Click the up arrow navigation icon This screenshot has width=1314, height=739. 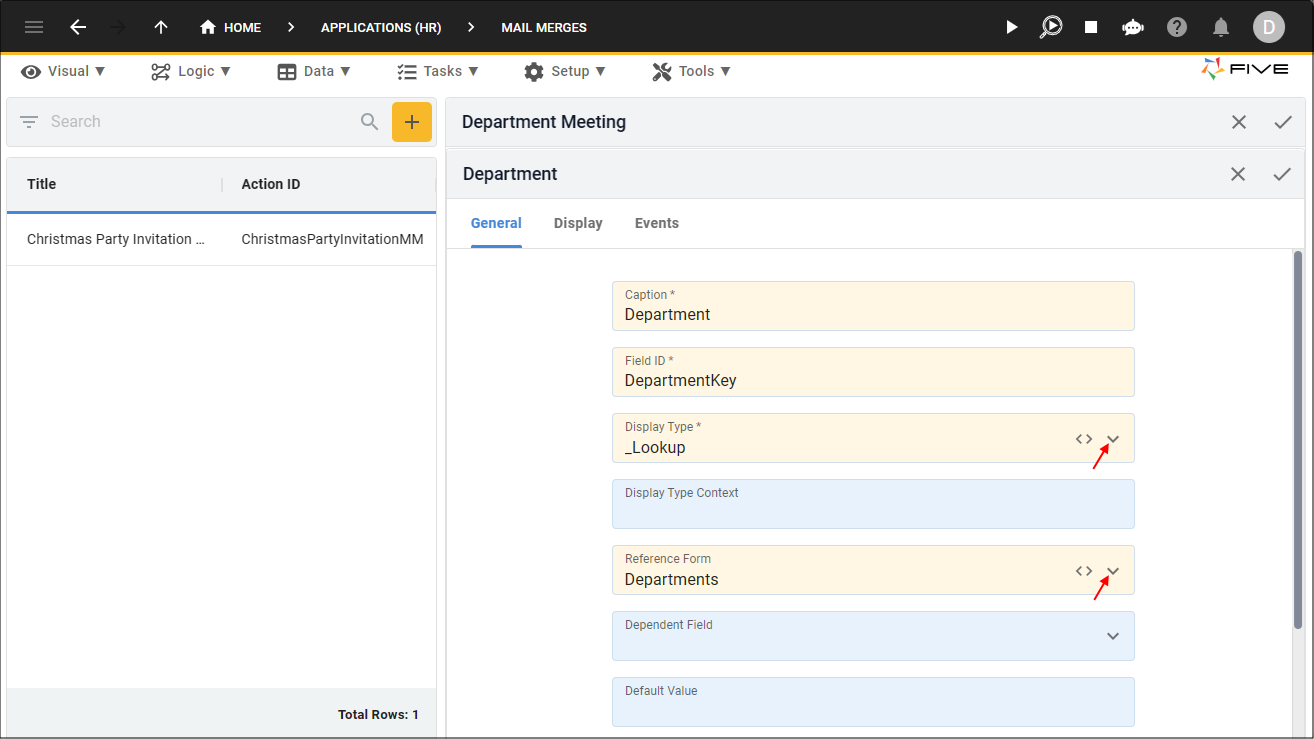tap(161, 27)
